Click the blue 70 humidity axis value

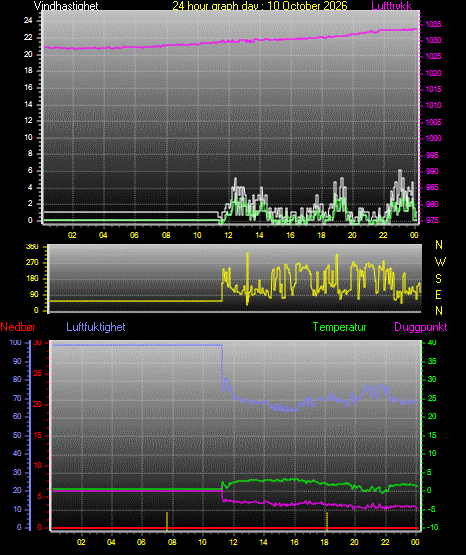click(17, 399)
